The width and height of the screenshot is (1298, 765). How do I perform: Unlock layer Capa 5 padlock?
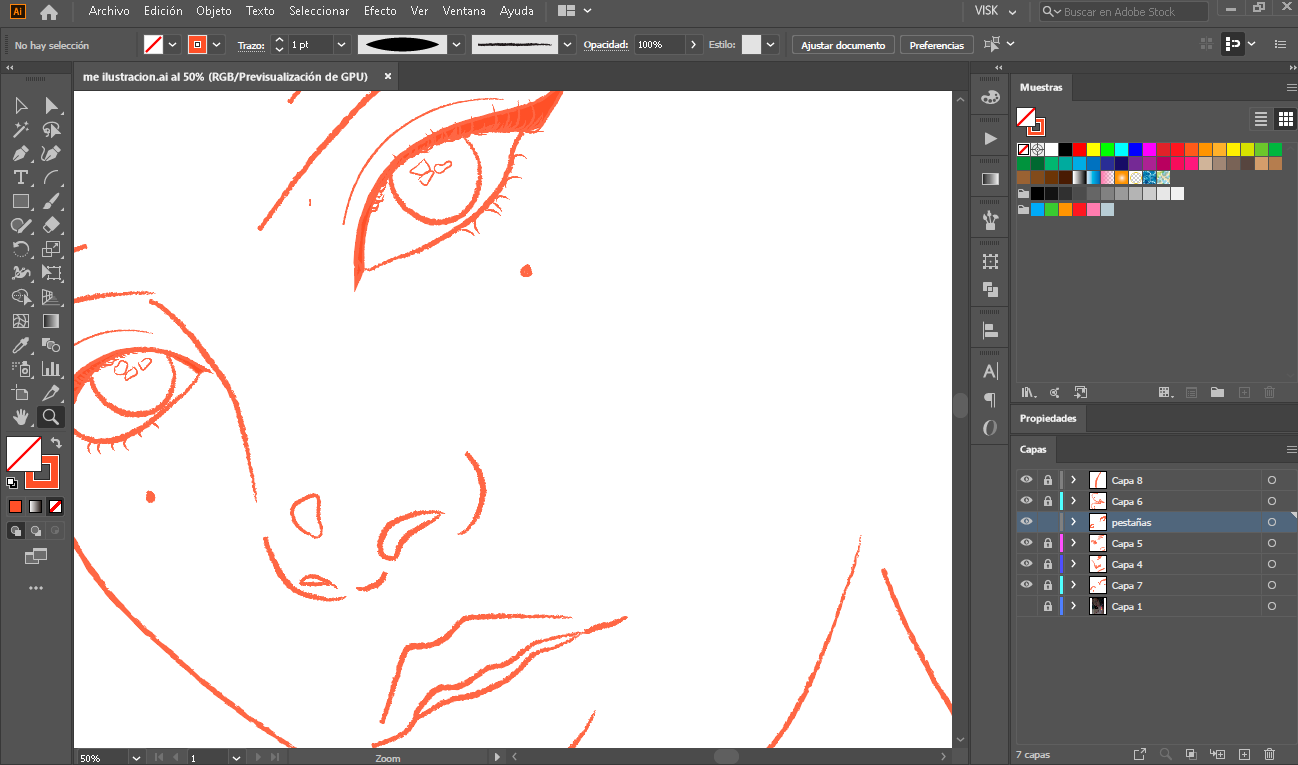point(1047,543)
